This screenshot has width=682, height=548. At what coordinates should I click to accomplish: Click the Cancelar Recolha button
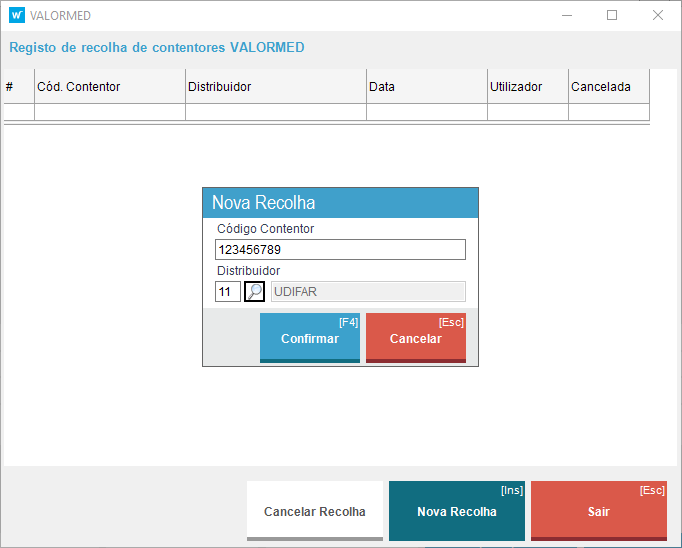[x=315, y=511]
